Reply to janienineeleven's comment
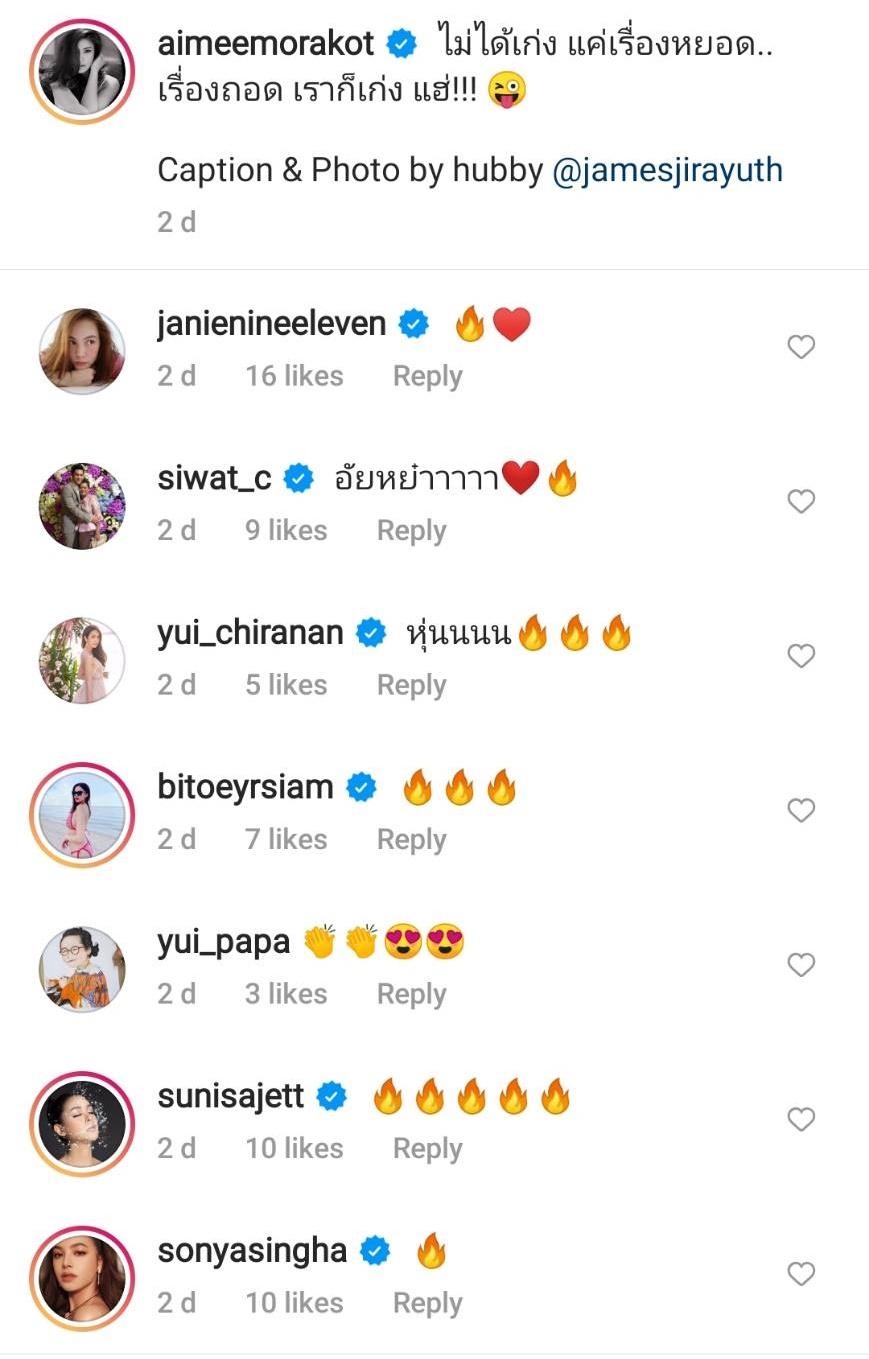 (427, 377)
